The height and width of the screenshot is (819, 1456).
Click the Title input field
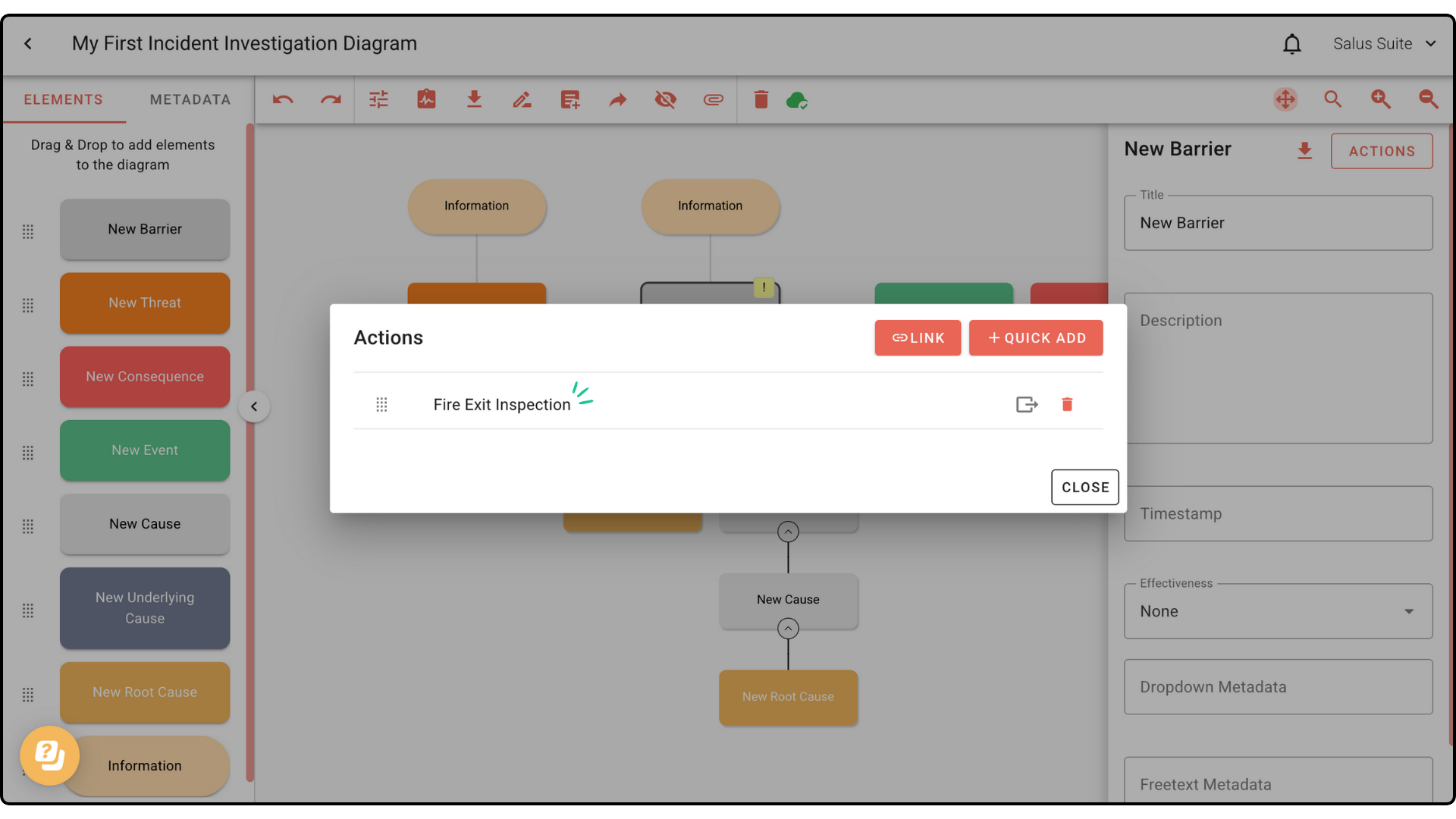[1278, 223]
